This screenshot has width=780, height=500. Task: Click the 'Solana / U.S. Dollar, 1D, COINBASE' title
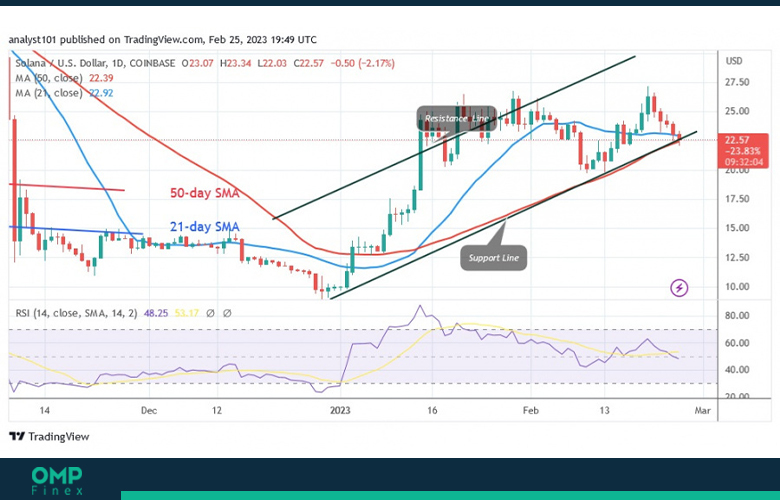(95, 63)
